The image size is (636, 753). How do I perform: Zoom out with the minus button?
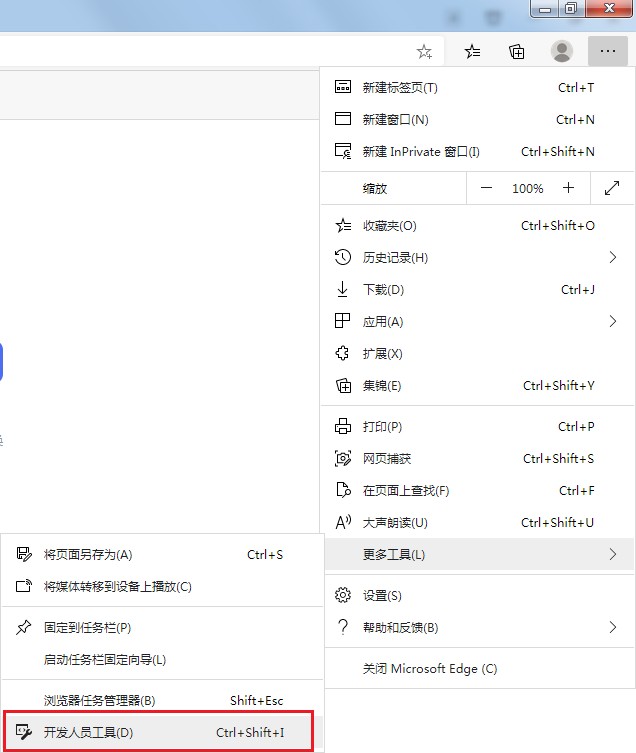487,188
